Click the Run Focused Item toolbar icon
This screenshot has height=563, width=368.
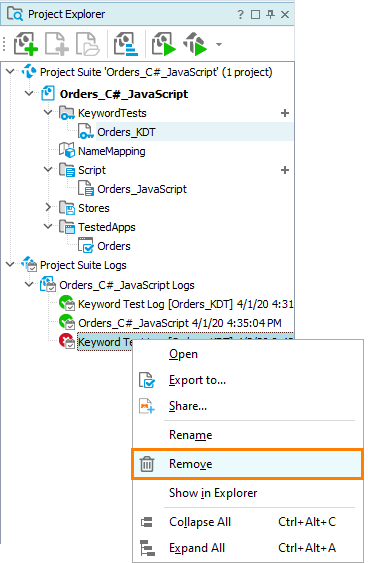195,44
